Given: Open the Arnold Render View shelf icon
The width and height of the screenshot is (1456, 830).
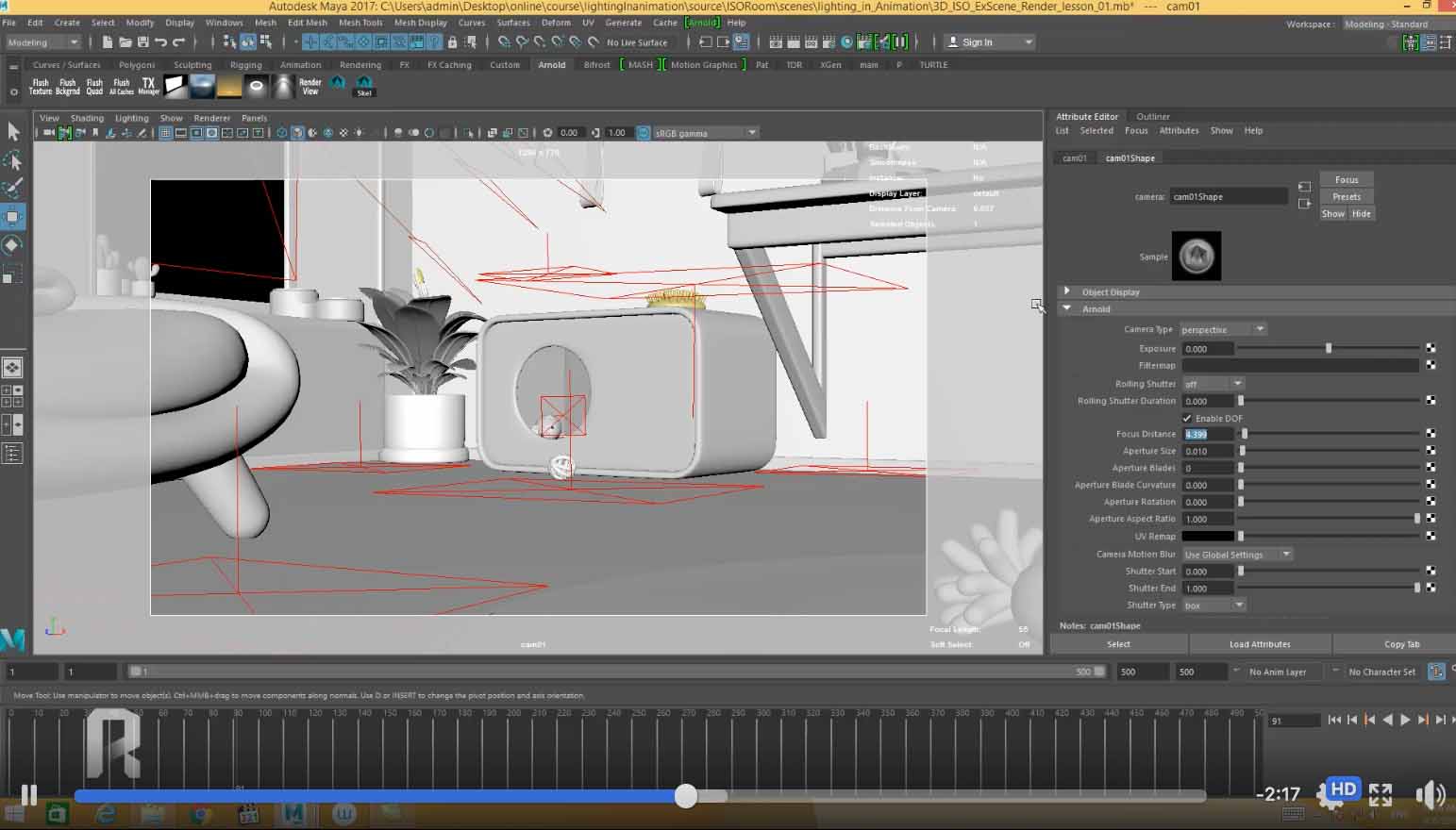Looking at the screenshot, I should (310, 86).
